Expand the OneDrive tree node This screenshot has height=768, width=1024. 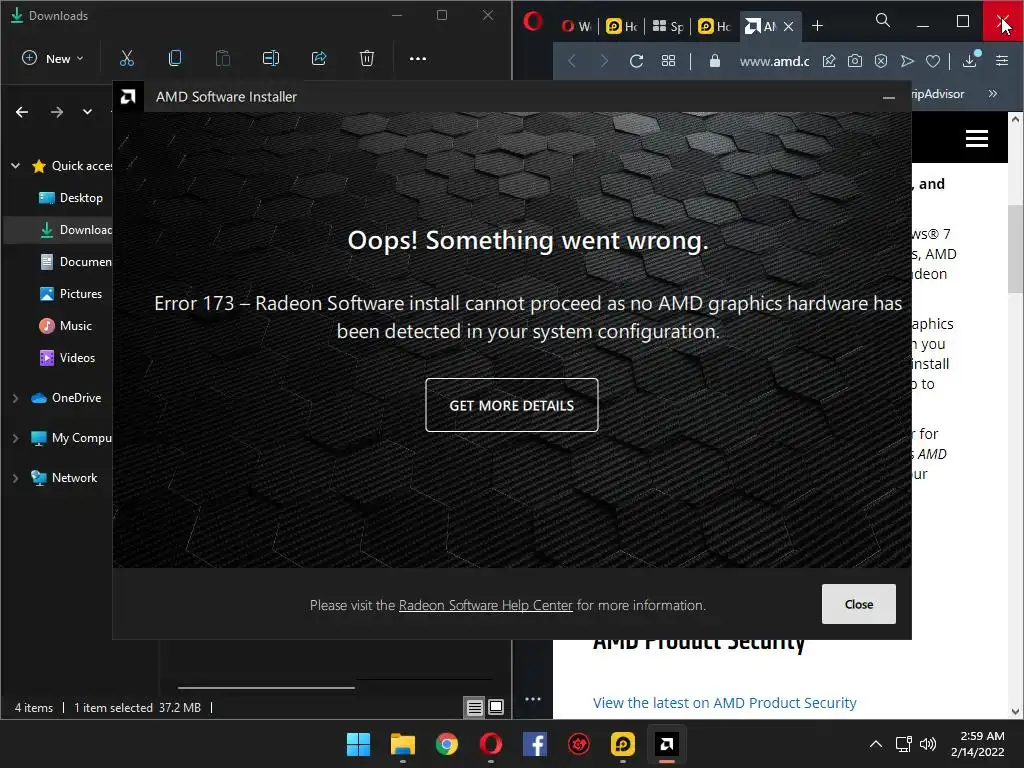pos(16,398)
